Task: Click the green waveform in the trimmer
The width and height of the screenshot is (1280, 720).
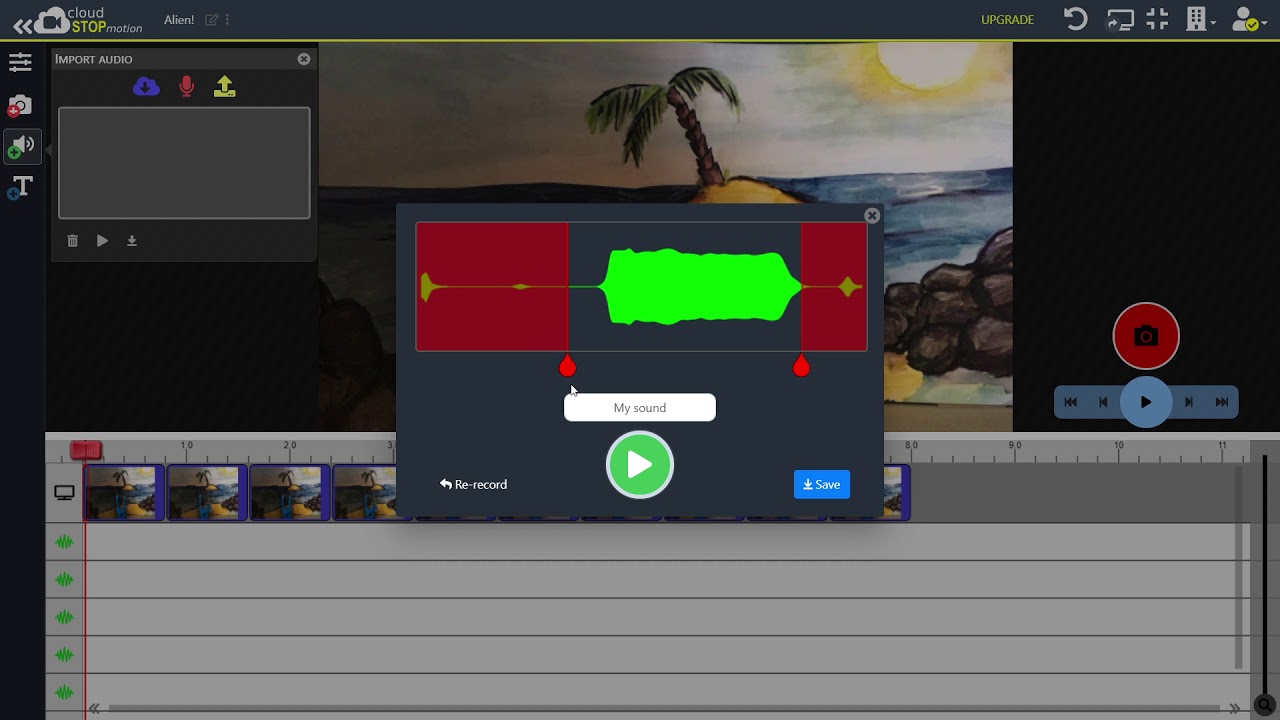Action: [x=699, y=287]
